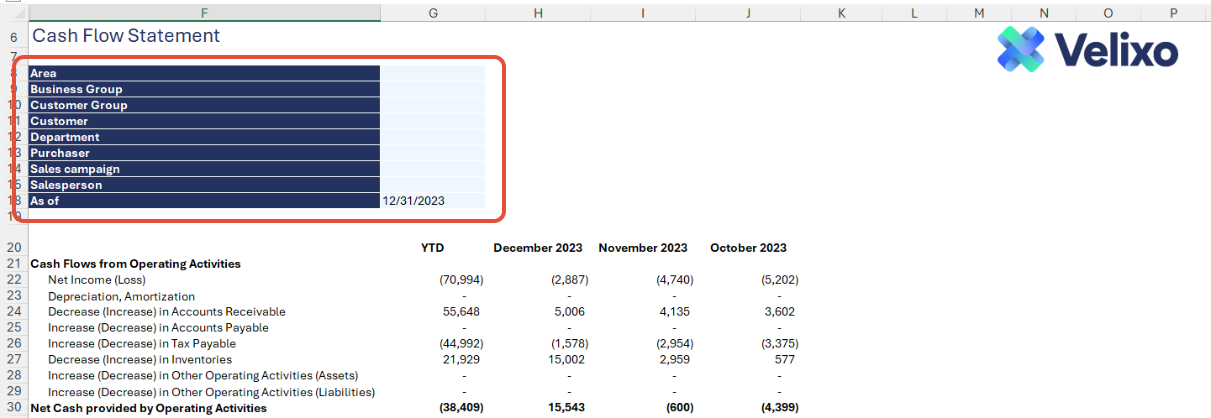
Task: Click Cash Flows from Operating Activities row
Action: tap(136, 264)
